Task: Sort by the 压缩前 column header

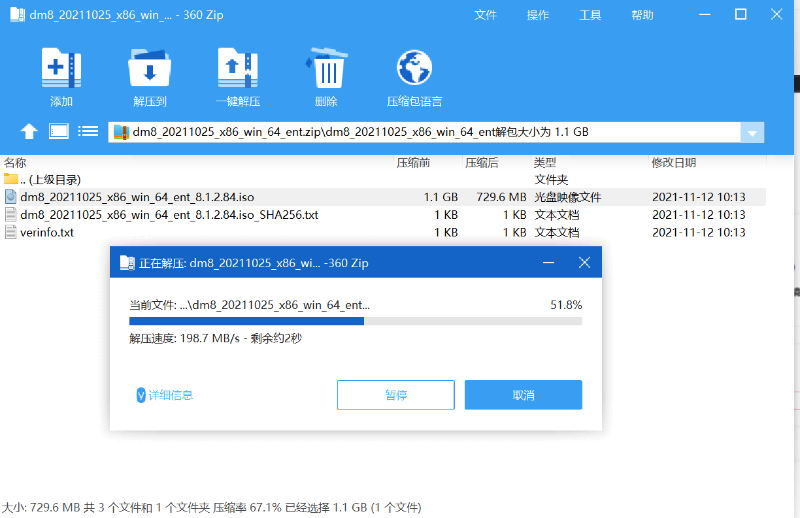Action: point(413,163)
